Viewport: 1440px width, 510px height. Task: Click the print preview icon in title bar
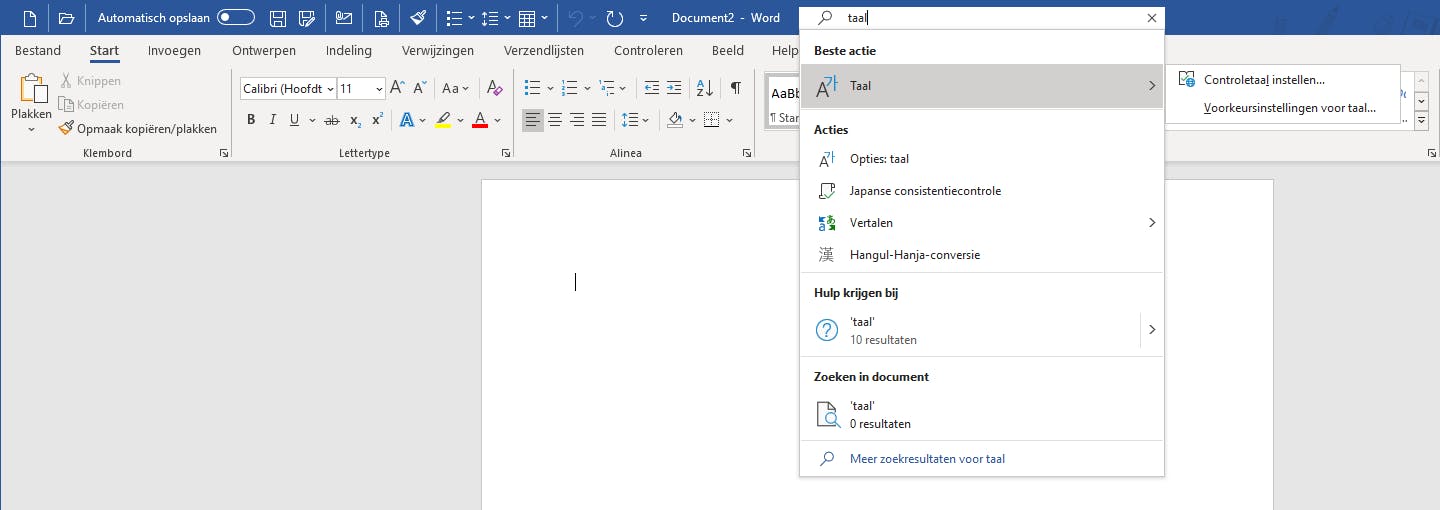coord(381,18)
